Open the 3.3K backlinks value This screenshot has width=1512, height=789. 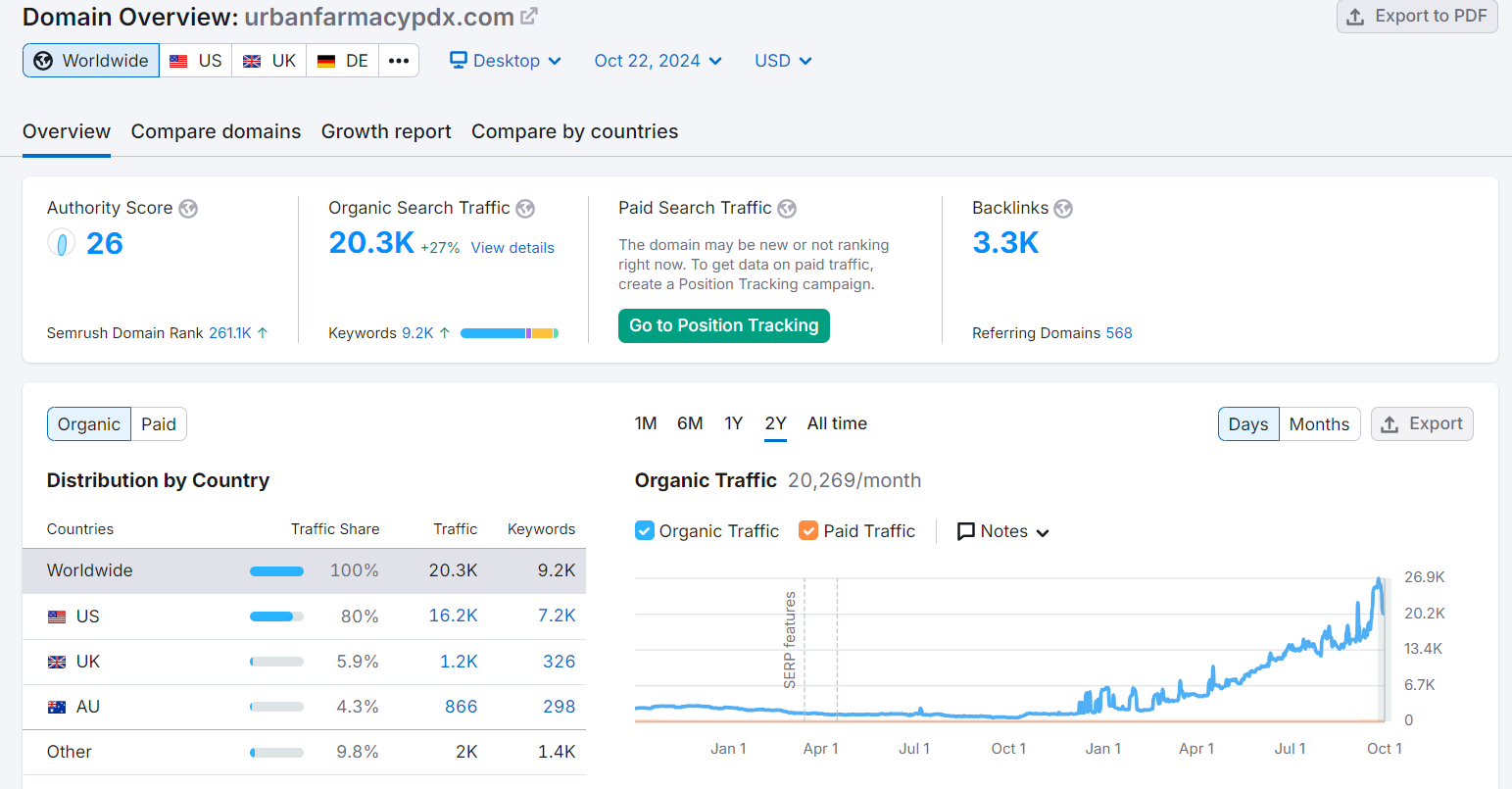click(x=1005, y=242)
